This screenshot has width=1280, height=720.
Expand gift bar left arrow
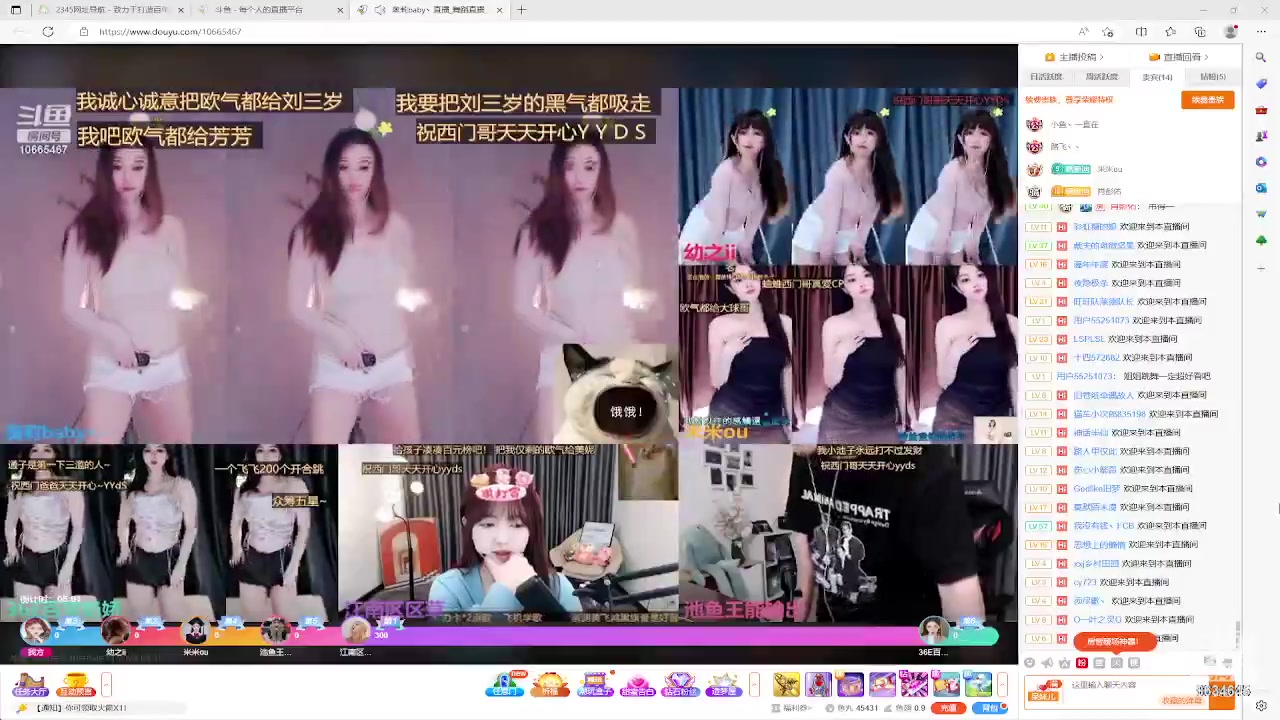[755, 685]
